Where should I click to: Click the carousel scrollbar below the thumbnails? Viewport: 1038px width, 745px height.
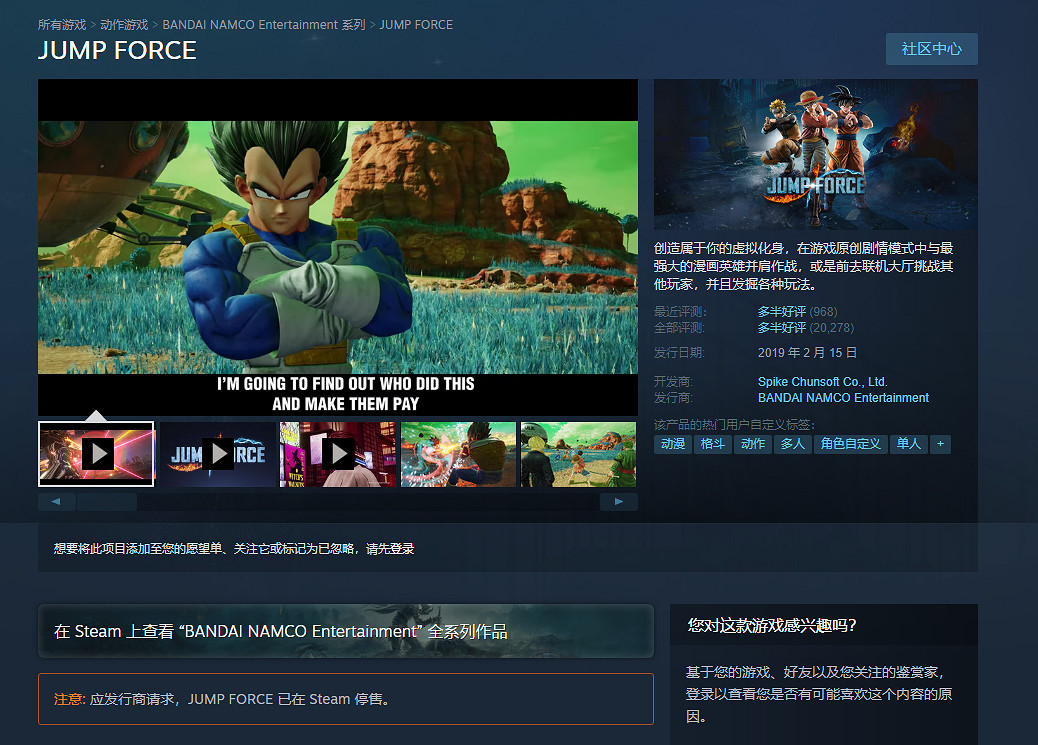[x=108, y=501]
